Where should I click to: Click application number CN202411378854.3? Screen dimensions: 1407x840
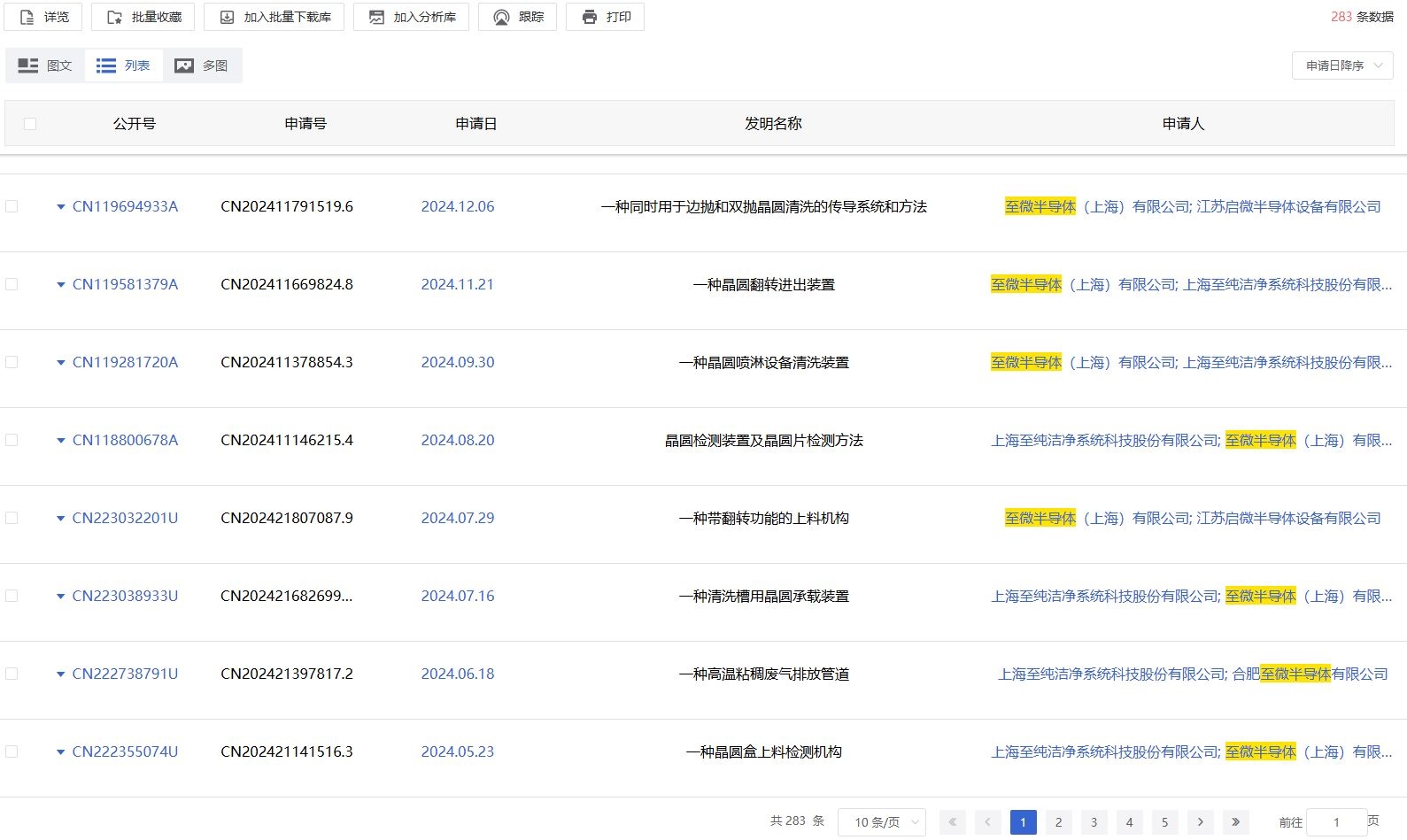(x=287, y=362)
